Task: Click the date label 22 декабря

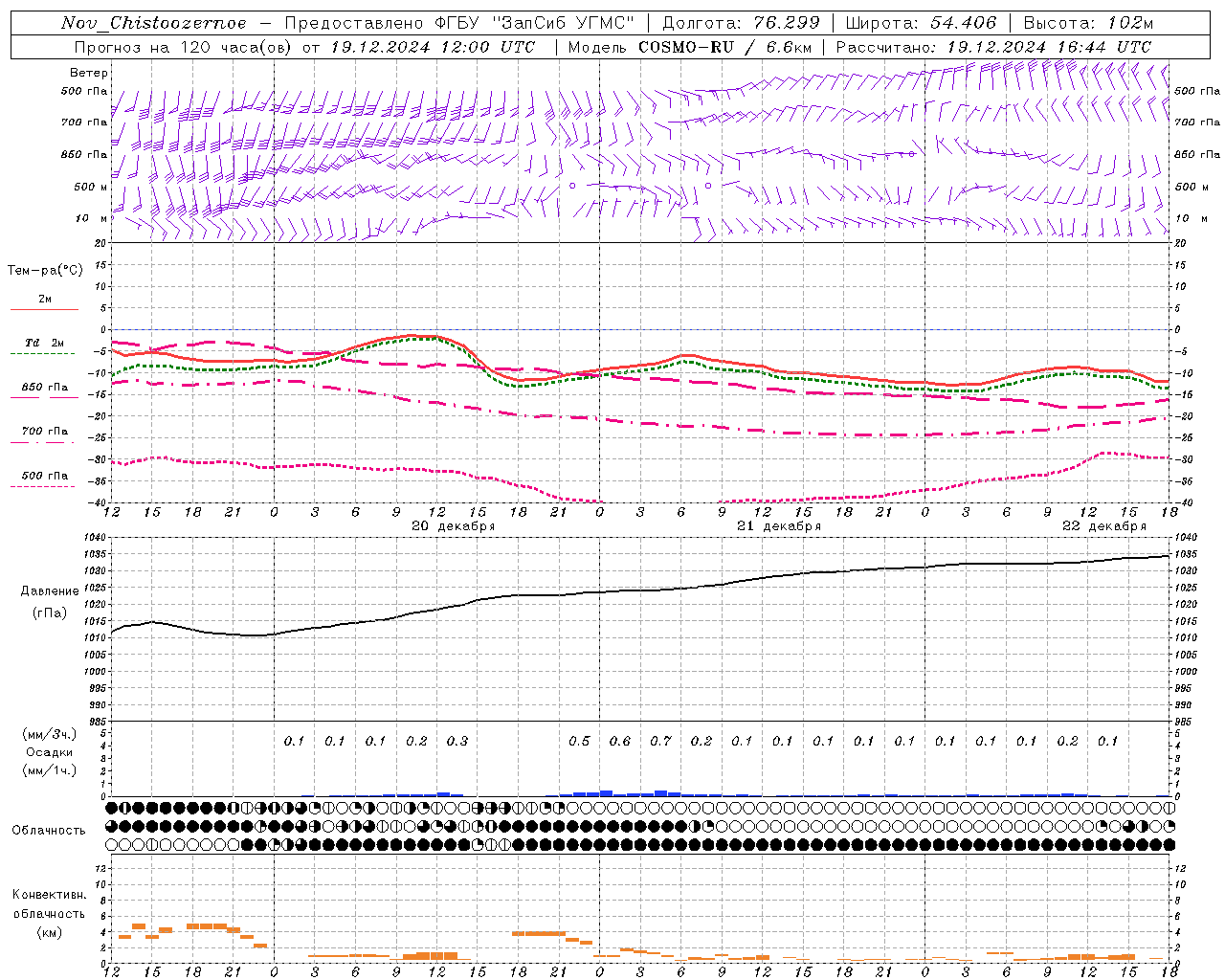Action: pyautogui.click(x=1103, y=526)
